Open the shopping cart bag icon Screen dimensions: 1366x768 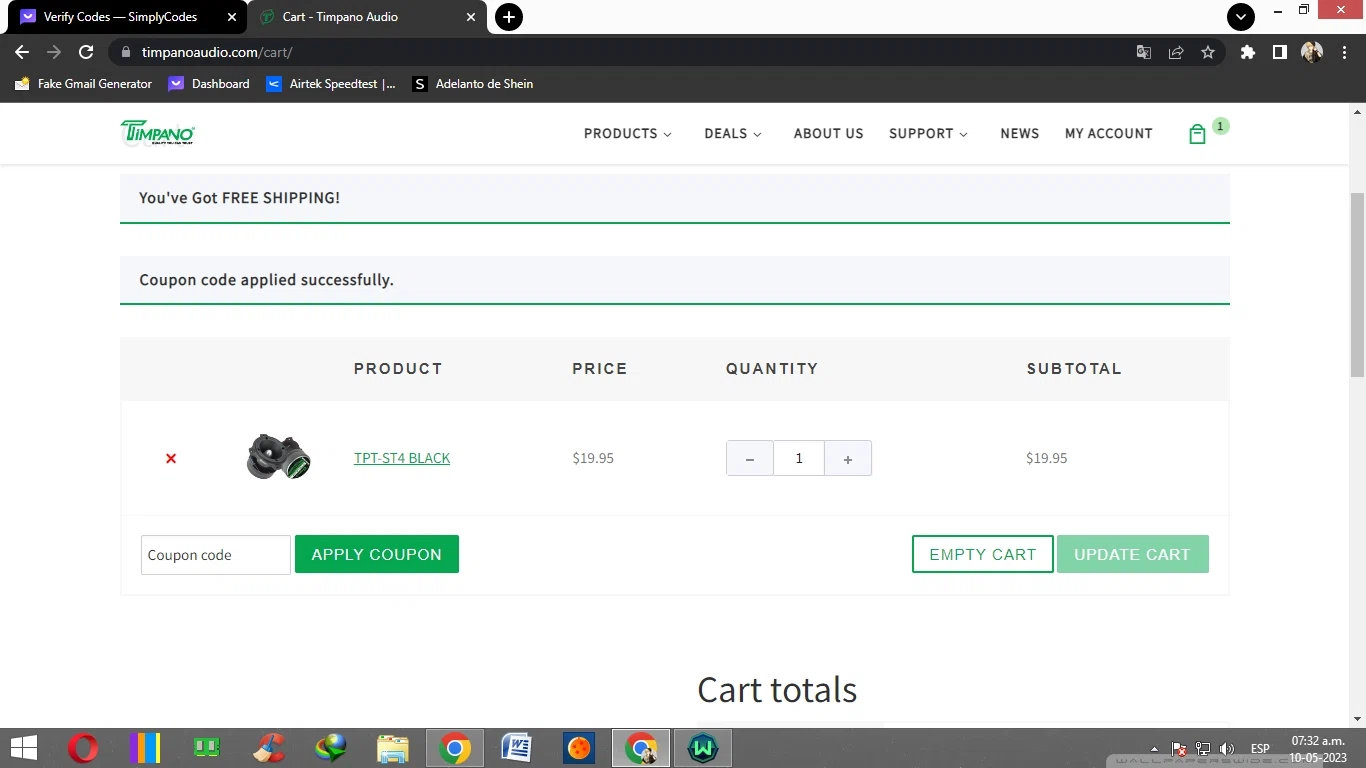pos(1197,134)
